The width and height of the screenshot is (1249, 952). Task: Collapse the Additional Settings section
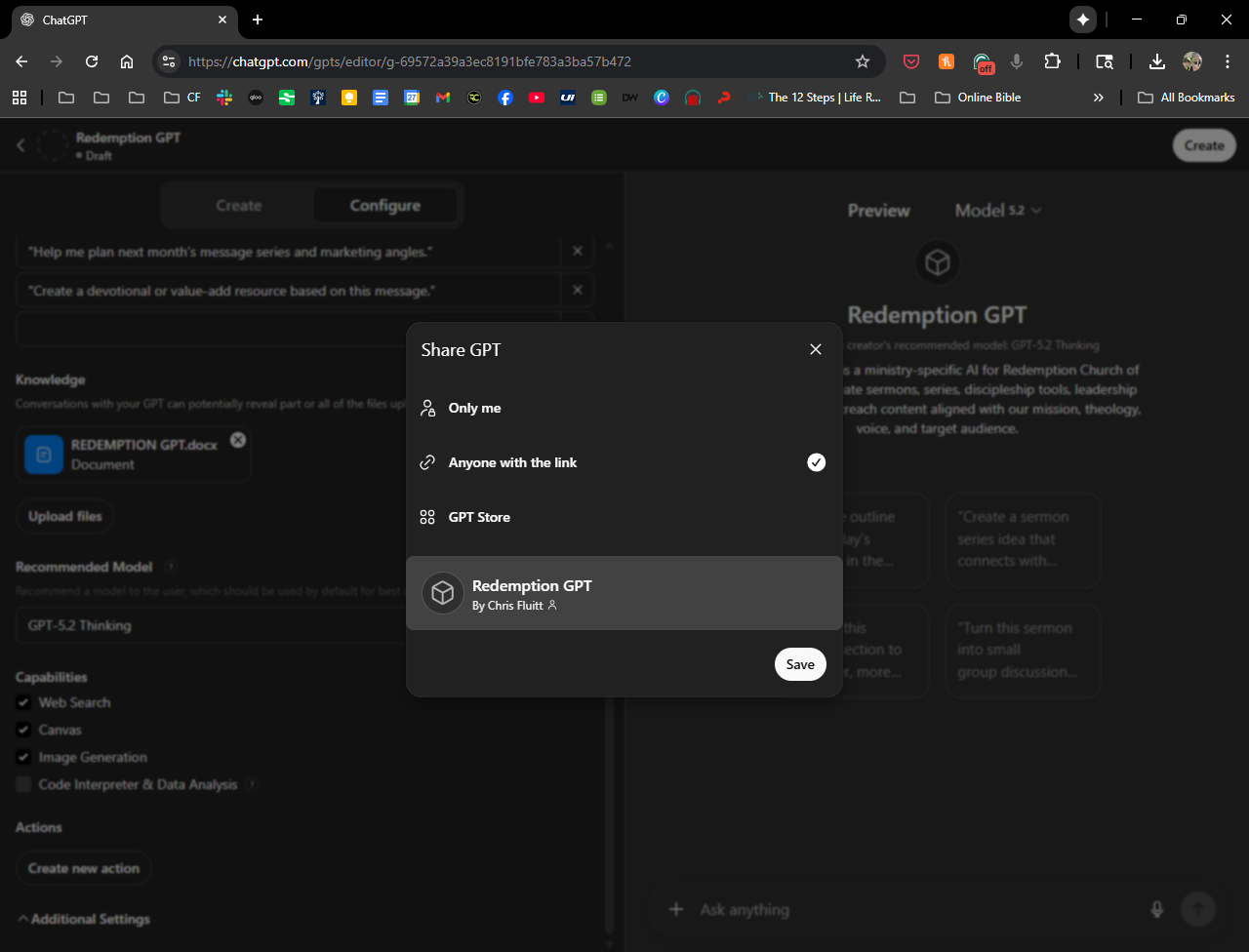point(84,919)
